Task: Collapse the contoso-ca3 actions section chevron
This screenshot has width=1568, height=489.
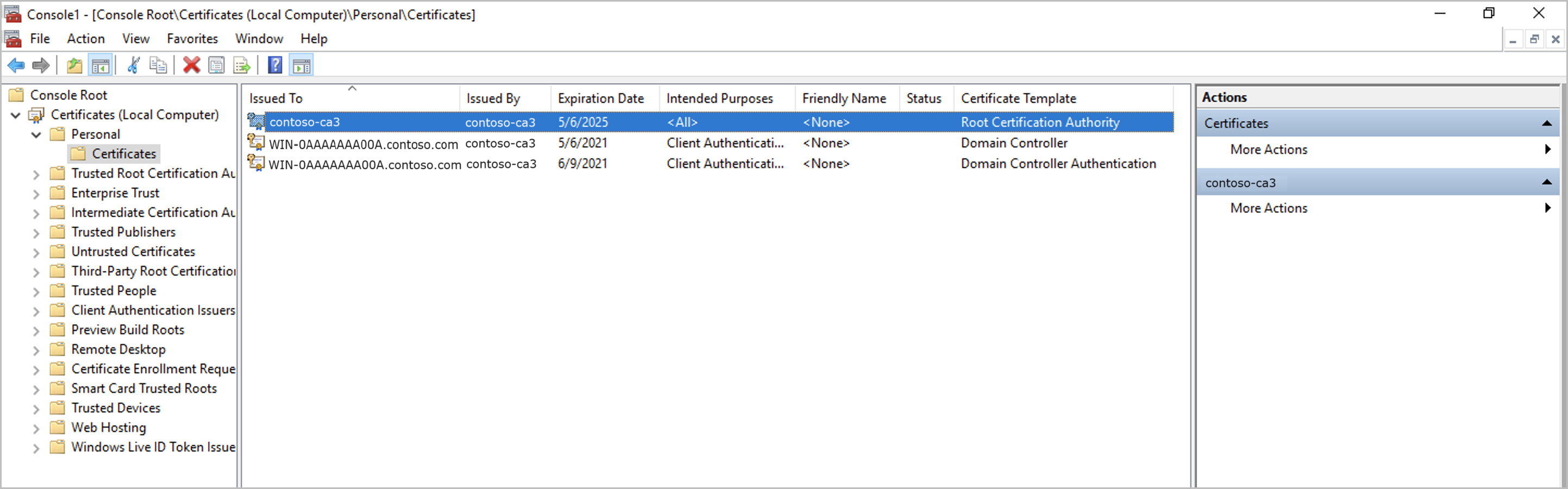Action: click(x=1547, y=183)
